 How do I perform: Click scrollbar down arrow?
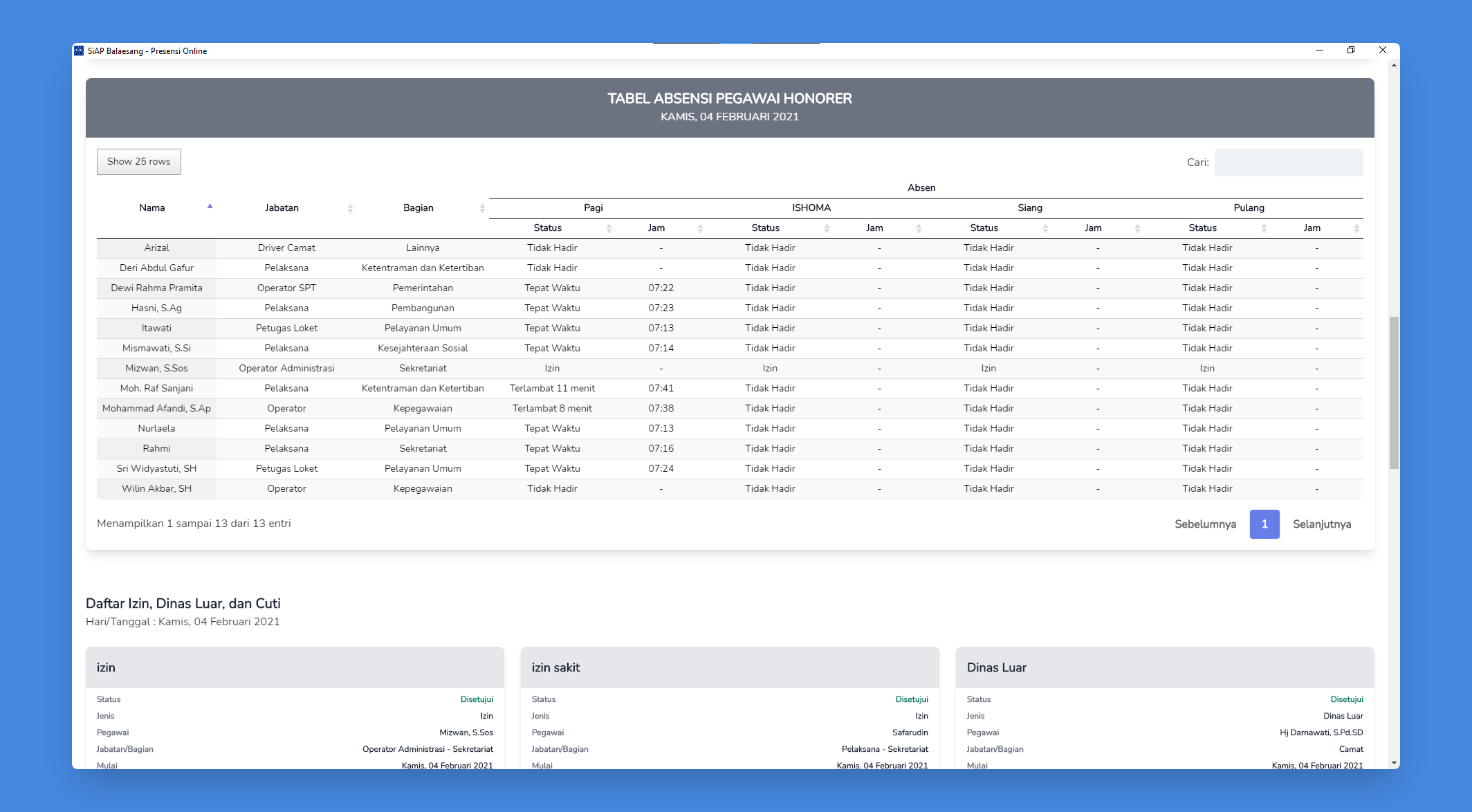coord(1394,764)
